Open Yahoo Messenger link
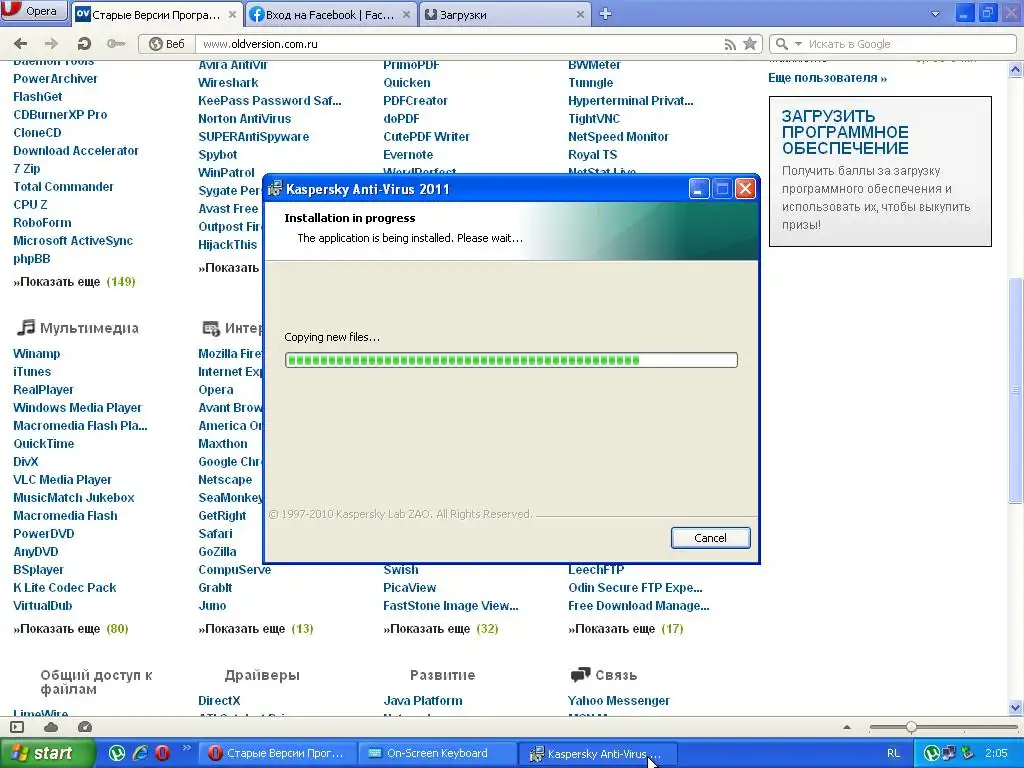The height and width of the screenshot is (768, 1024). [618, 701]
